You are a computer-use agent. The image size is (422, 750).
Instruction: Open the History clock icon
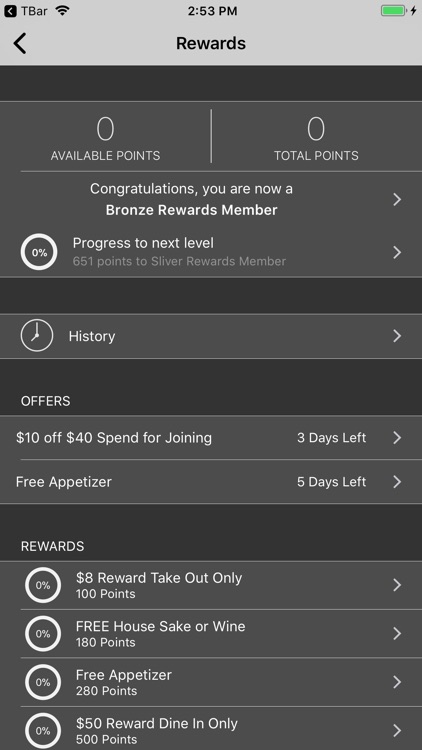pyautogui.click(x=37, y=336)
